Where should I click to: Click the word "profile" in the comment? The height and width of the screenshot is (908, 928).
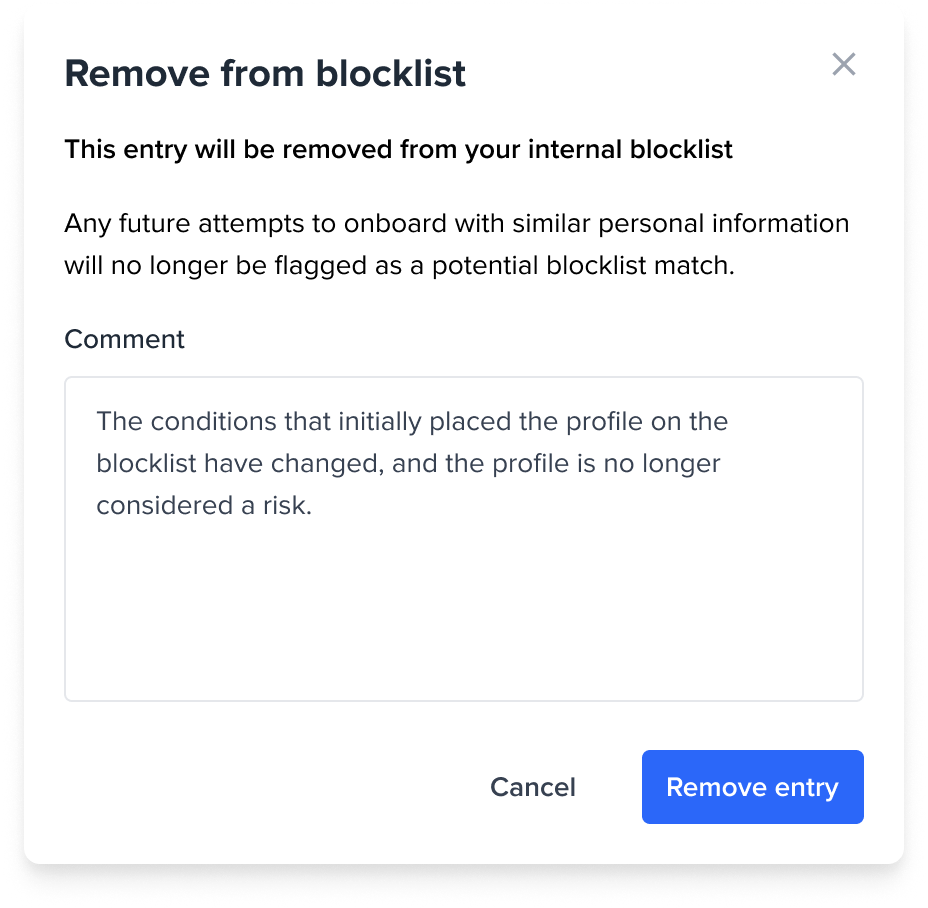602,421
